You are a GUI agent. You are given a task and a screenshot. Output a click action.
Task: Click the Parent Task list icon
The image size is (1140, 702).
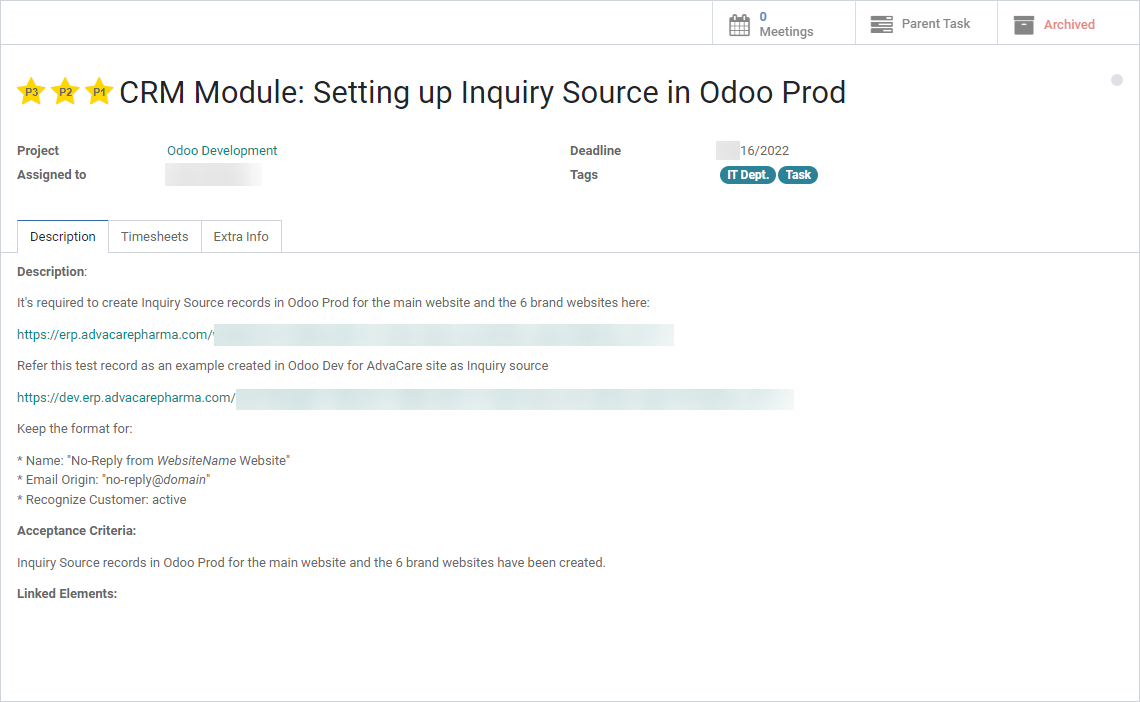tap(881, 25)
